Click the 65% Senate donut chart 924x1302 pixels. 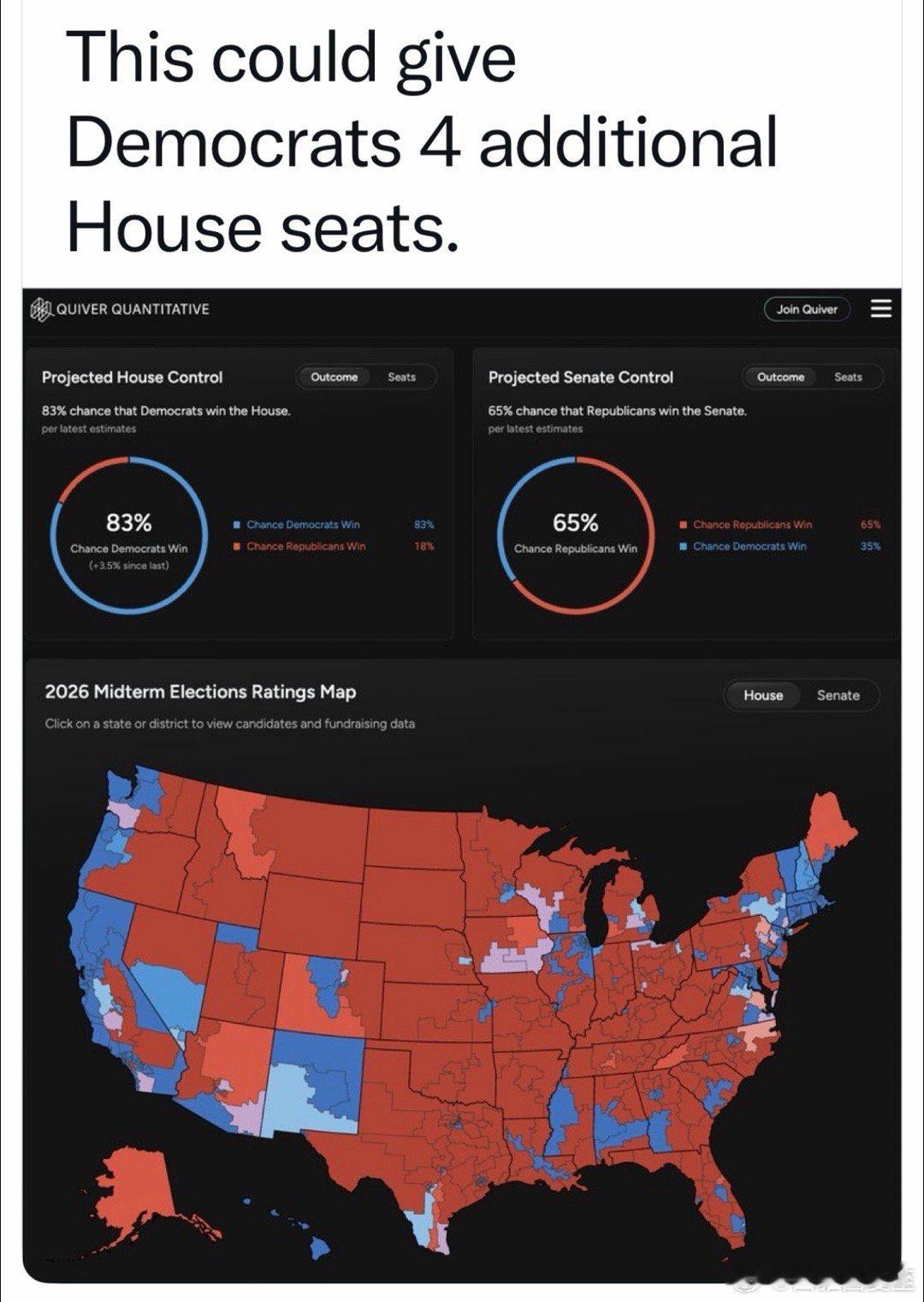575,534
